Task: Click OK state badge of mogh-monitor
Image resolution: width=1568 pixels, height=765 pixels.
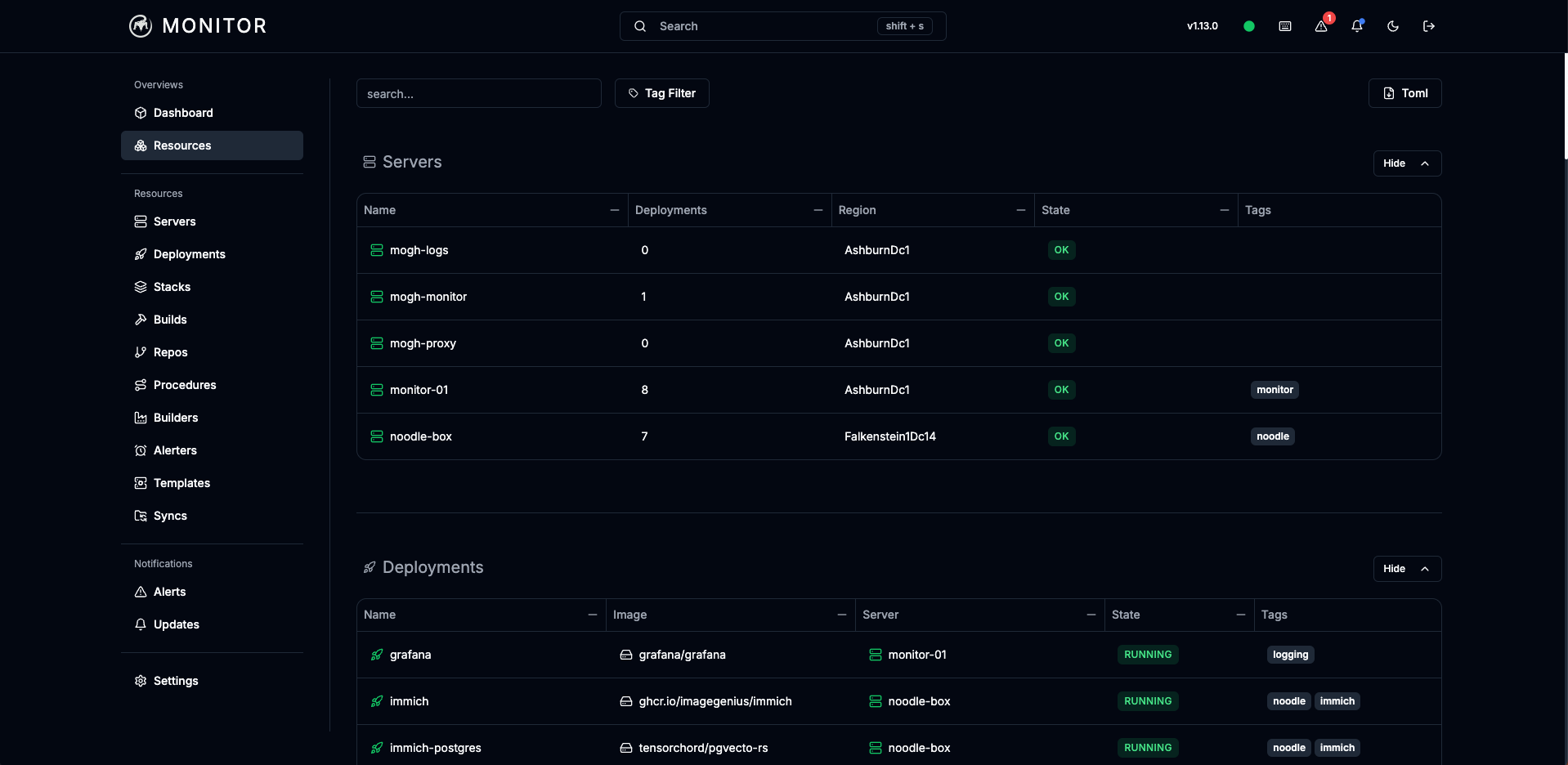Action: [x=1061, y=297]
